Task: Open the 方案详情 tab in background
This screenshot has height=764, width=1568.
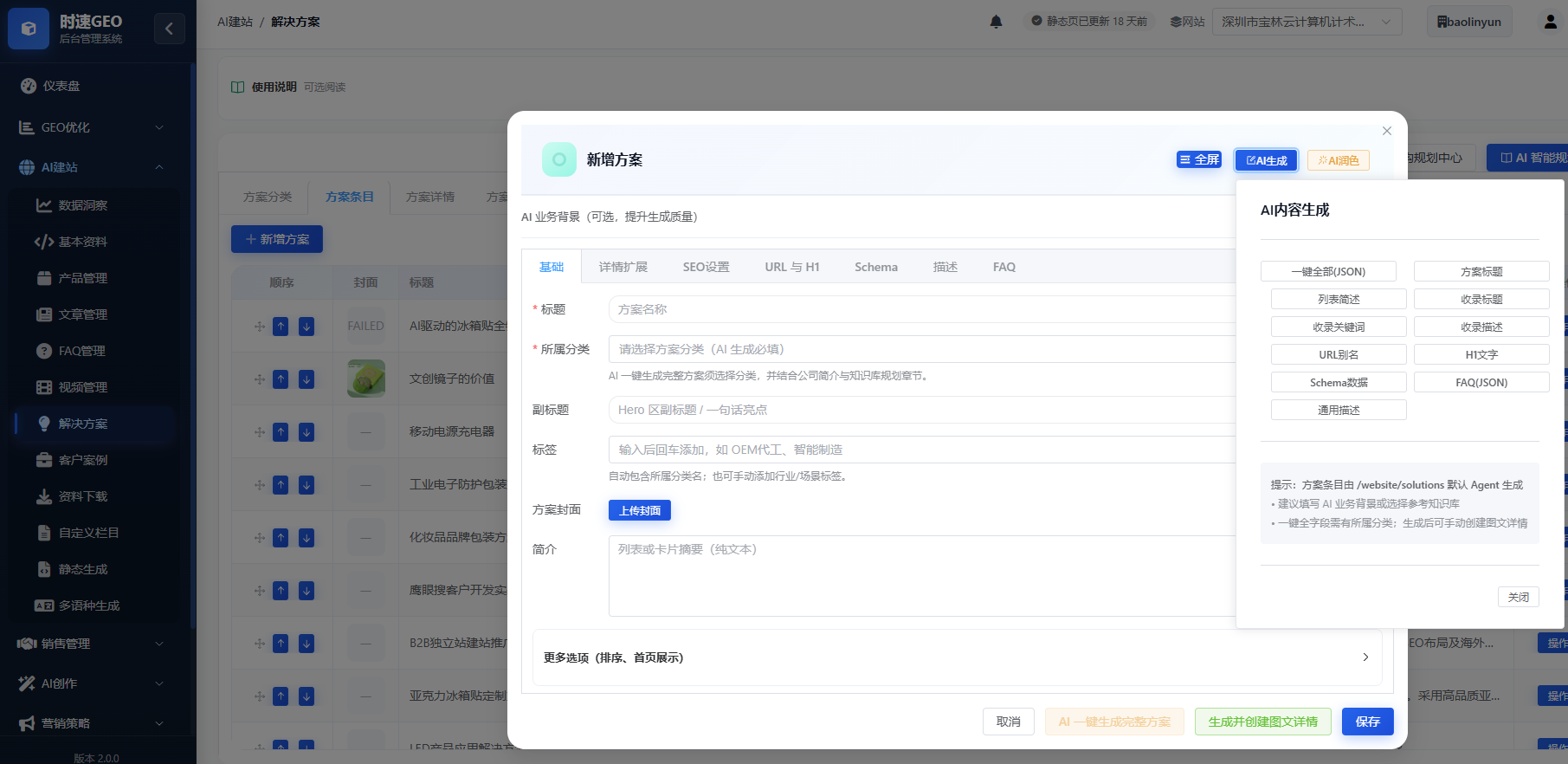Action: click(430, 197)
